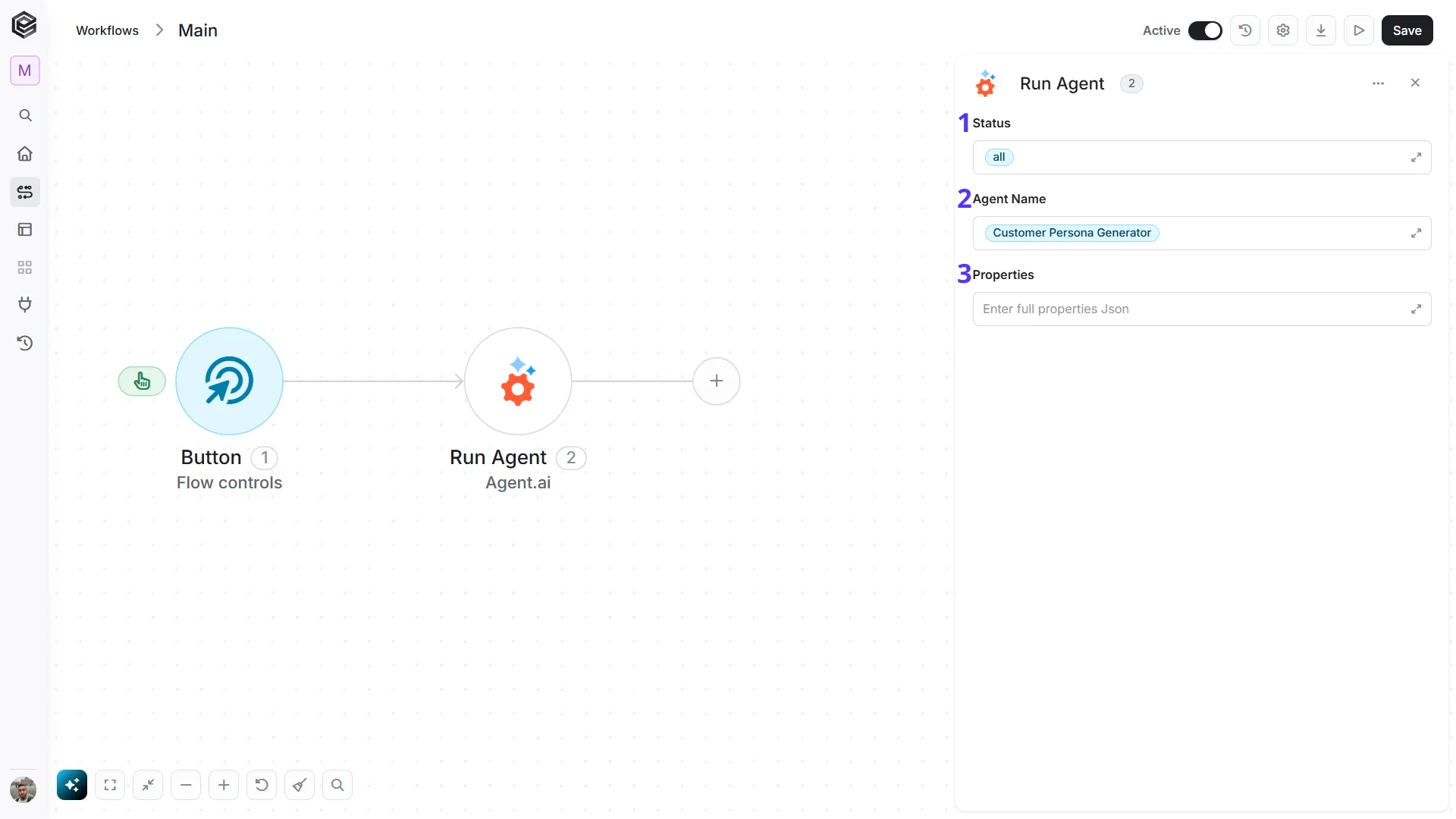Save the workflow
The width and height of the screenshot is (1456, 819).
(x=1407, y=30)
